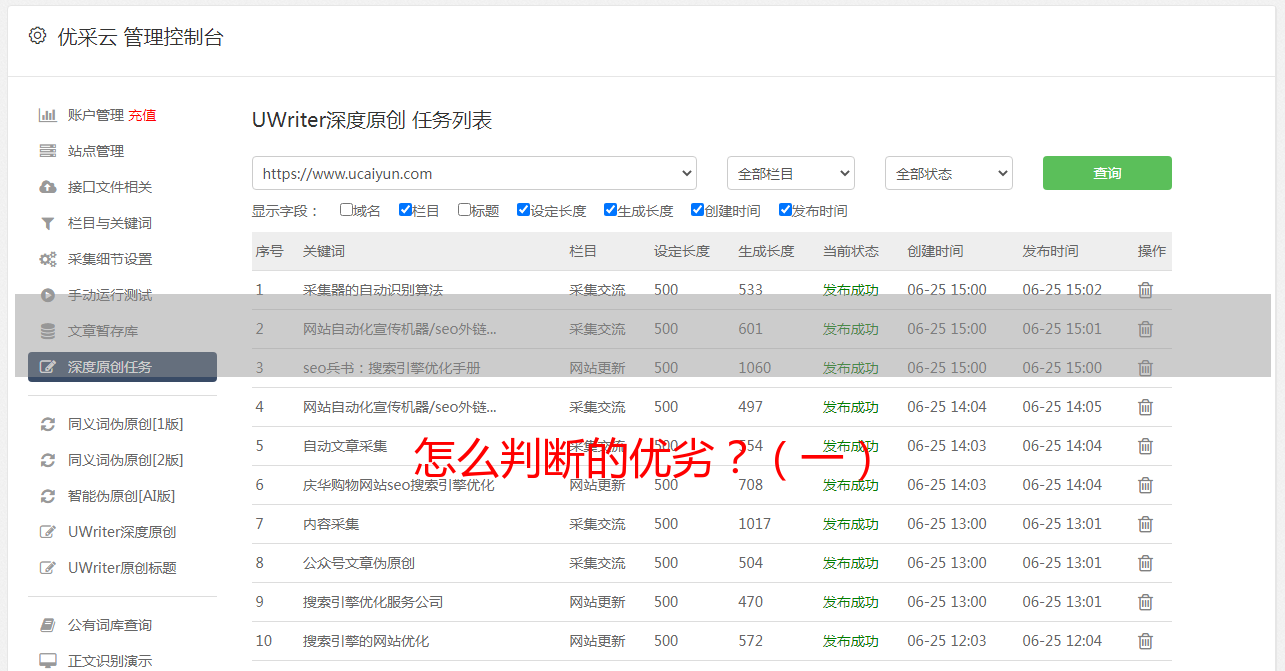Uncheck the 设定长度 field checkbox
Image resolution: width=1285 pixels, height=671 pixels.
523,210
